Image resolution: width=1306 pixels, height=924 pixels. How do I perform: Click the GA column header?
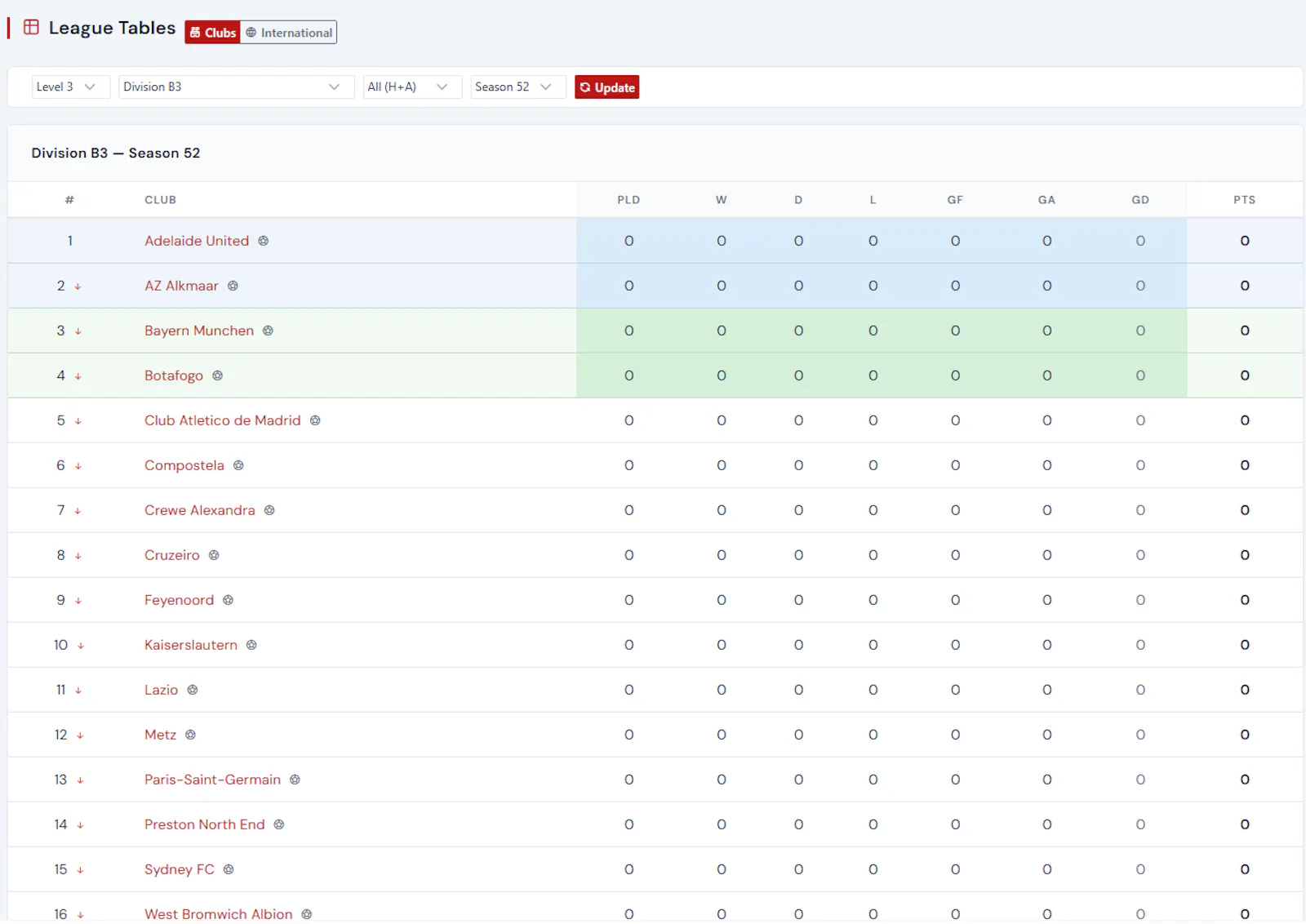pos(1046,200)
